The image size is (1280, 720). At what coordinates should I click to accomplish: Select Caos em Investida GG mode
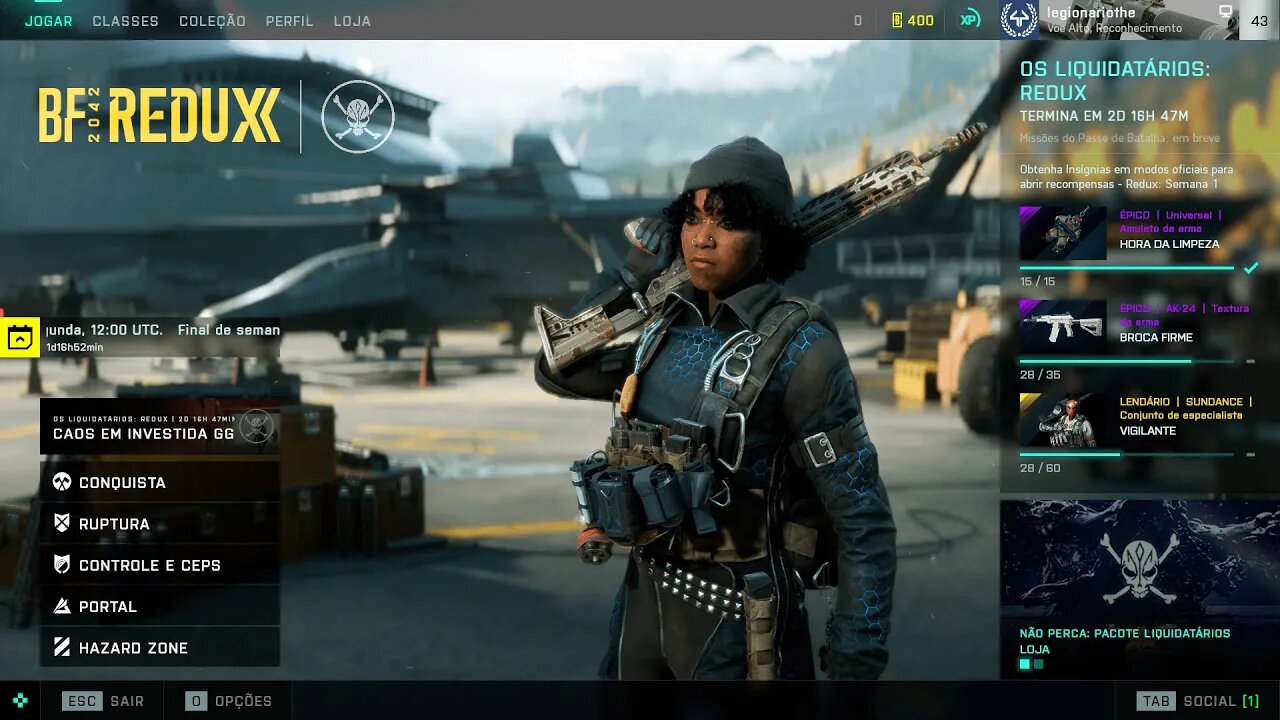(x=160, y=427)
